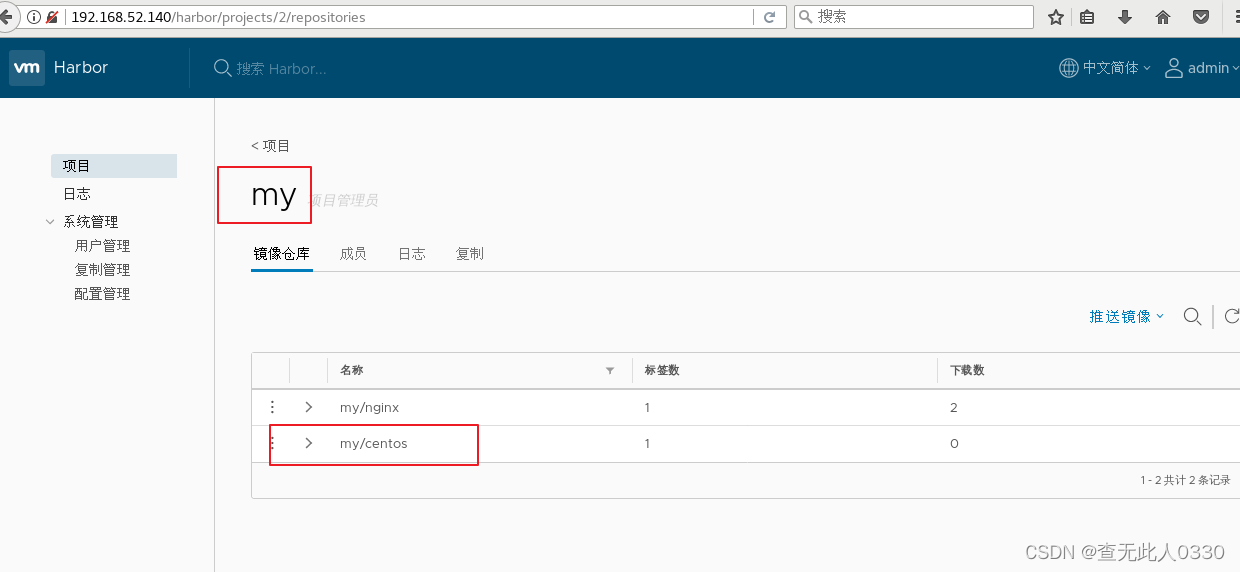Click the address bar URL field

410,17
